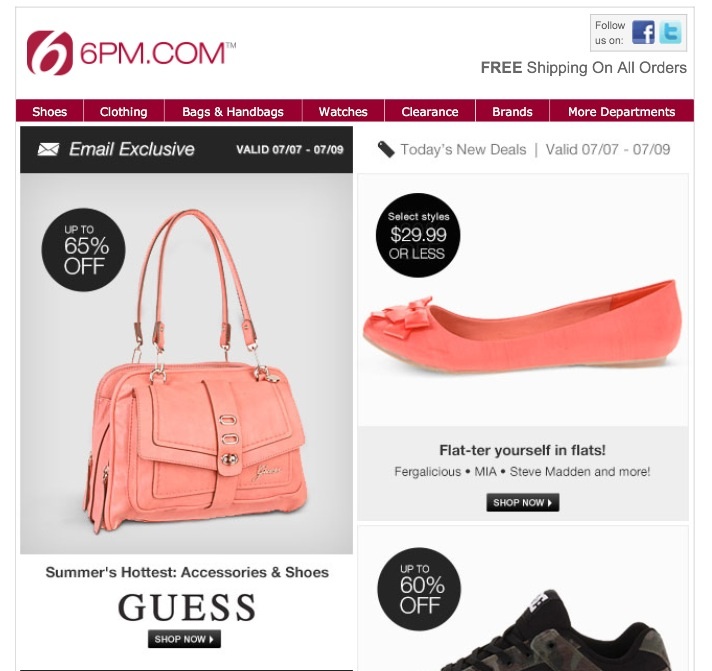Open the Twitter follow icon
This screenshot has width=712, height=671.
click(671, 32)
